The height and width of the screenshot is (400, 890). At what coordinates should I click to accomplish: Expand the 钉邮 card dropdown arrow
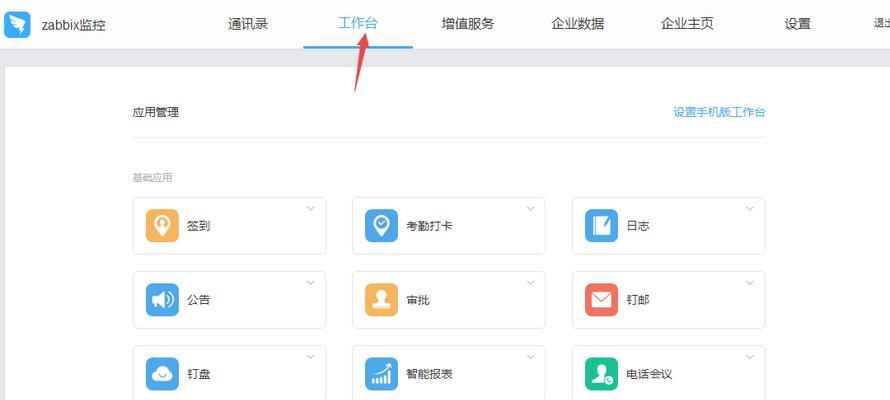pyautogui.click(x=750, y=283)
